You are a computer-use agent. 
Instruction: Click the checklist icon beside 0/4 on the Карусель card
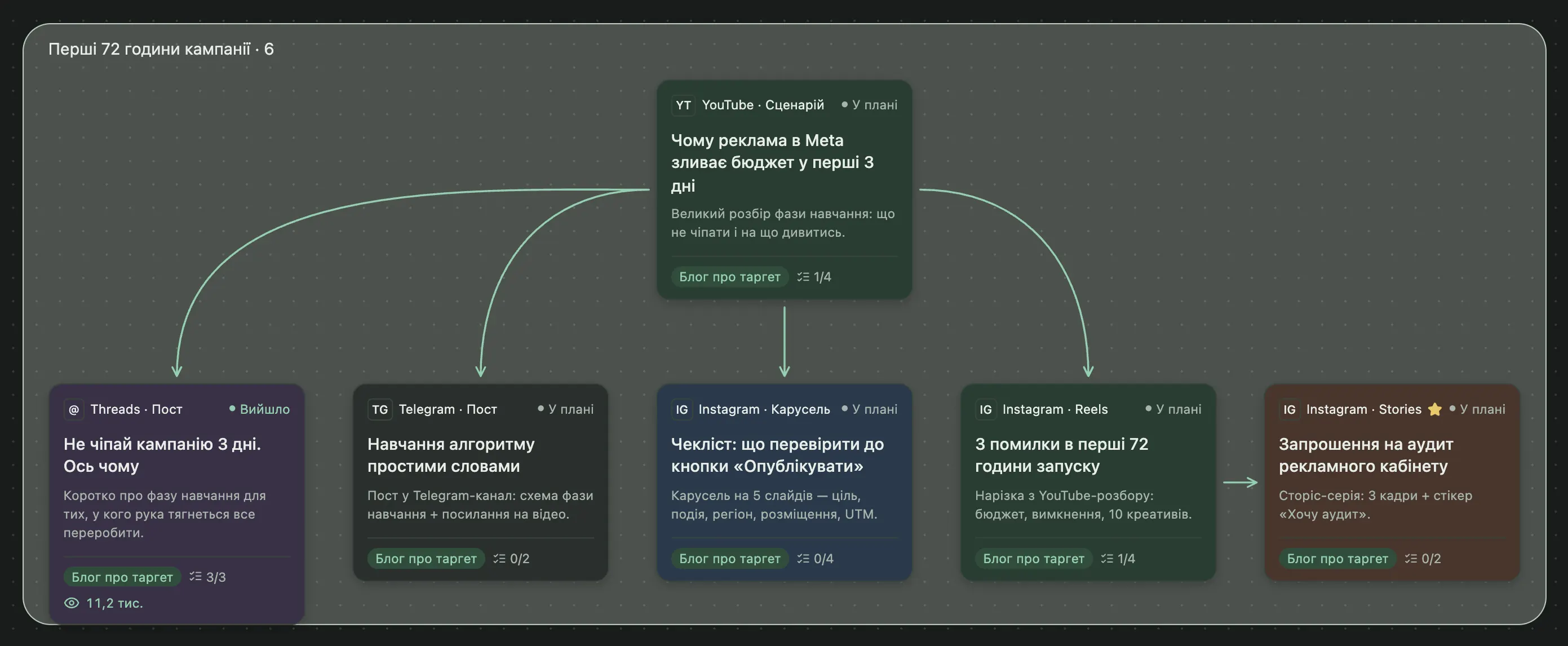click(x=804, y=558)
